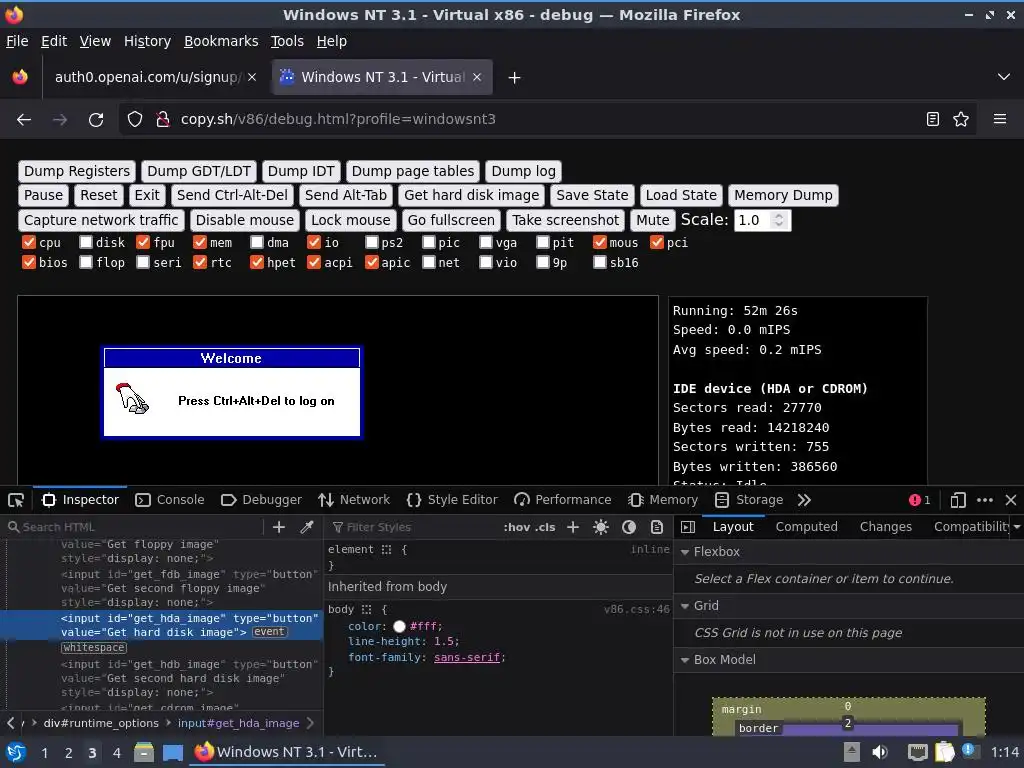This screenshot has width=1024, height=768.
Task: Click the Mute button
Action: pos(653,220)
